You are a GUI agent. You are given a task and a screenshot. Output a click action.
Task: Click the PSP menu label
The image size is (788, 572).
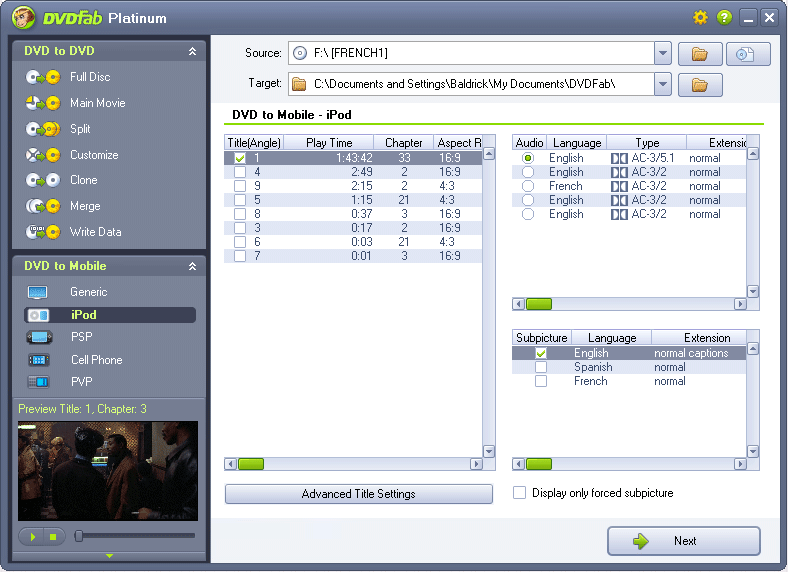tap(81, 337)
